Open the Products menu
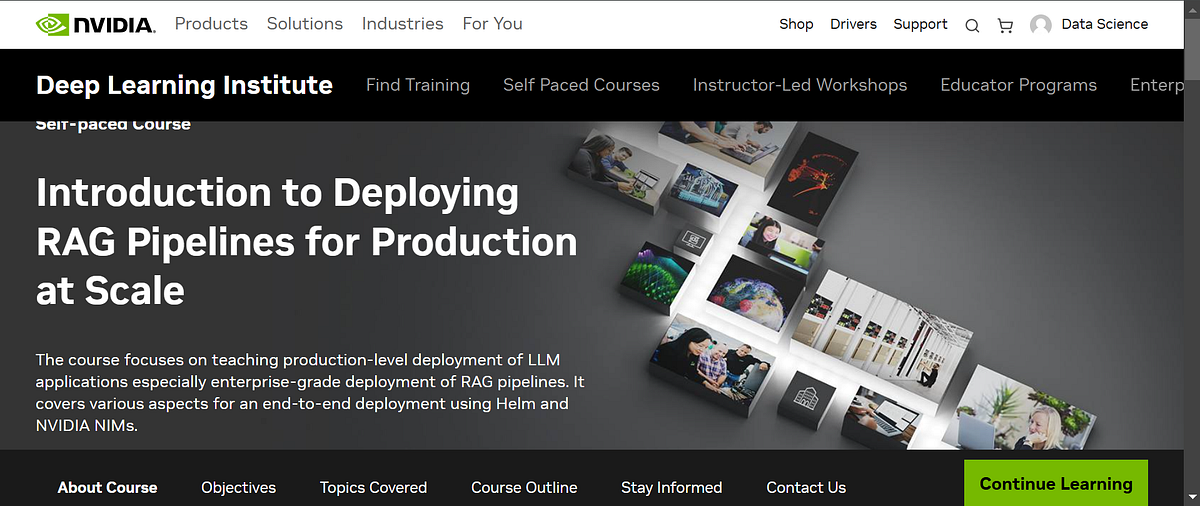The height and width of the screenshot is (506, 1200). [x=211, y=23]
